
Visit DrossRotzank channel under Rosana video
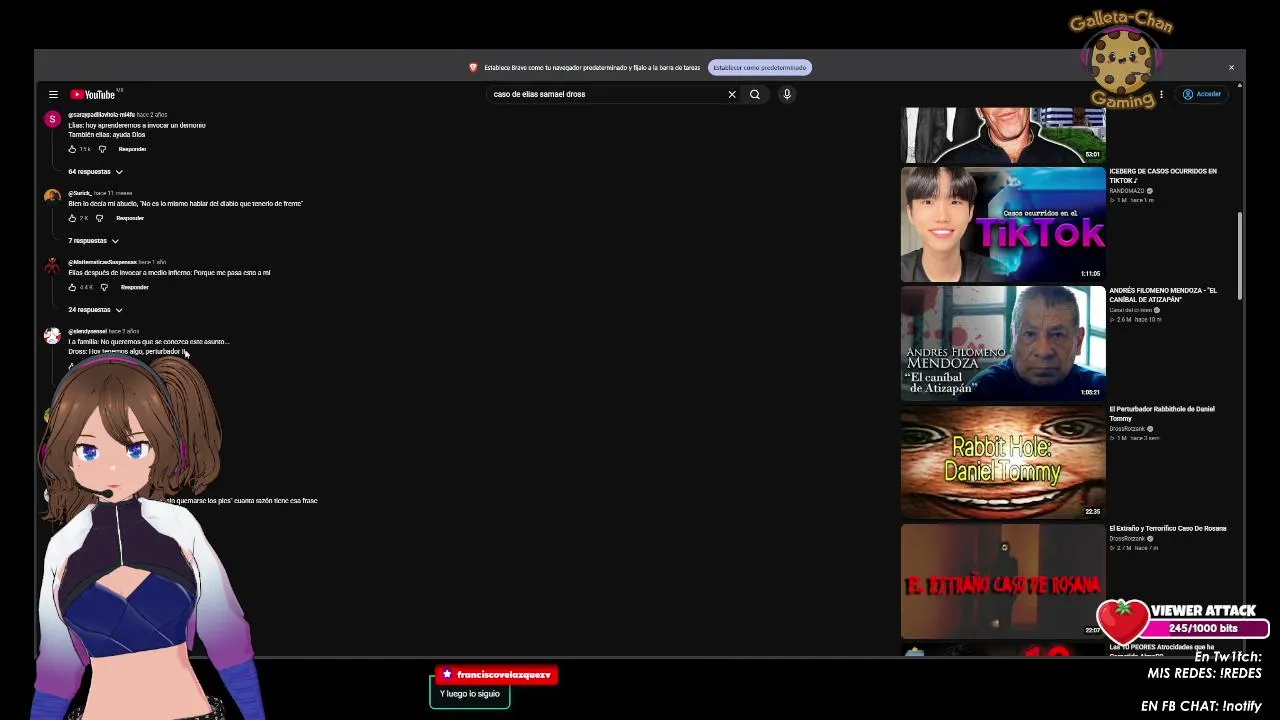pos(1127,539)
